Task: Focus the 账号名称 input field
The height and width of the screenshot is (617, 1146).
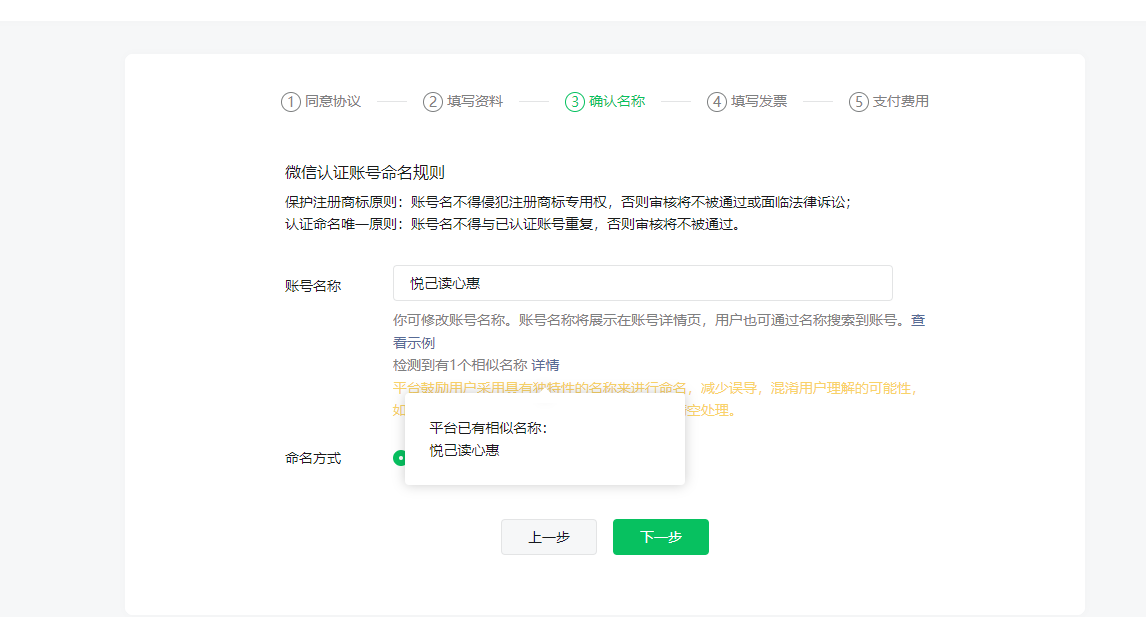Action: point(642,283)
